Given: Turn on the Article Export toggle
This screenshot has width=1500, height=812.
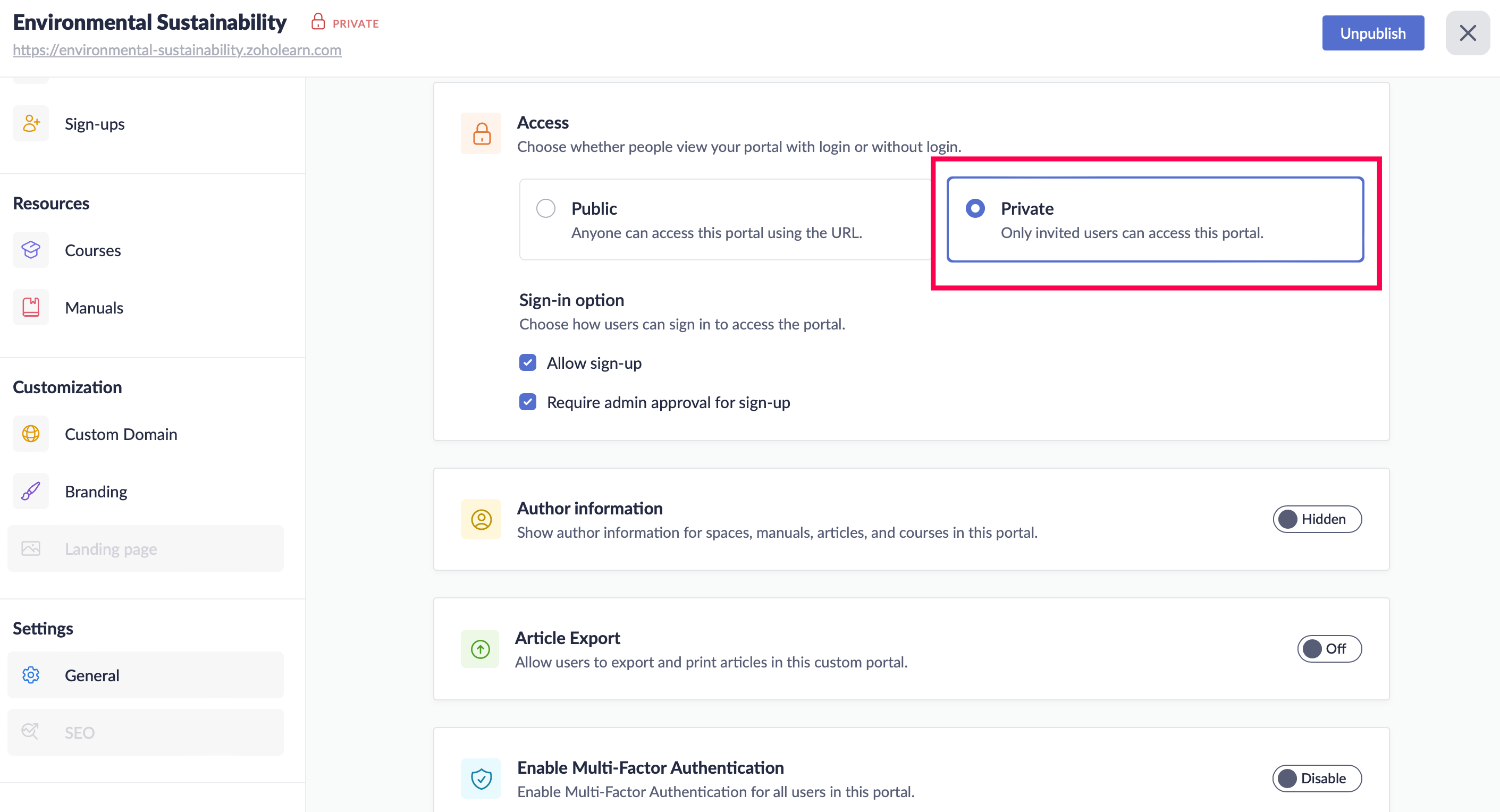Looking at the screenshot, I should tap(1329, 649).
